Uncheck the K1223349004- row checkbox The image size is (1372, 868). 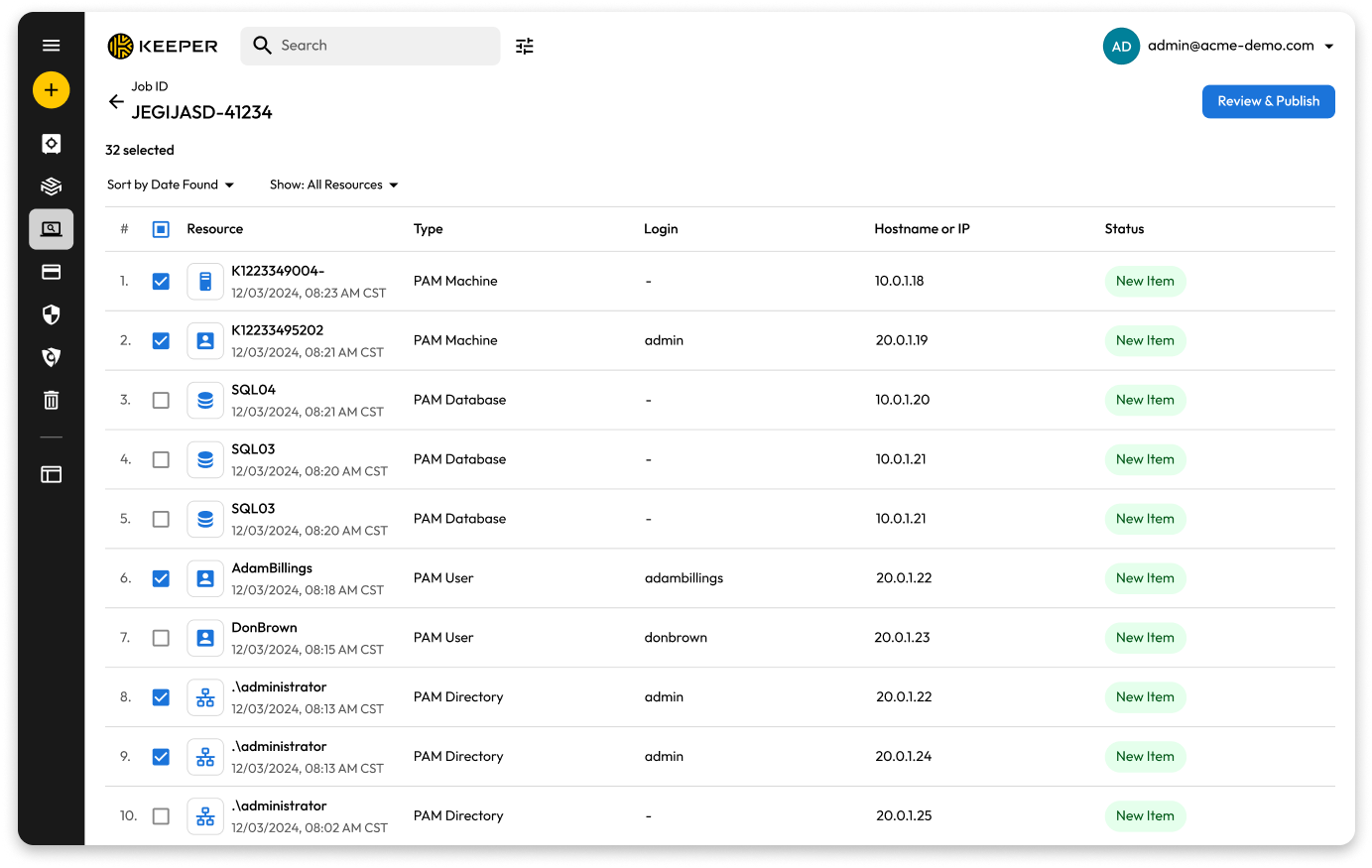[161, 282]
